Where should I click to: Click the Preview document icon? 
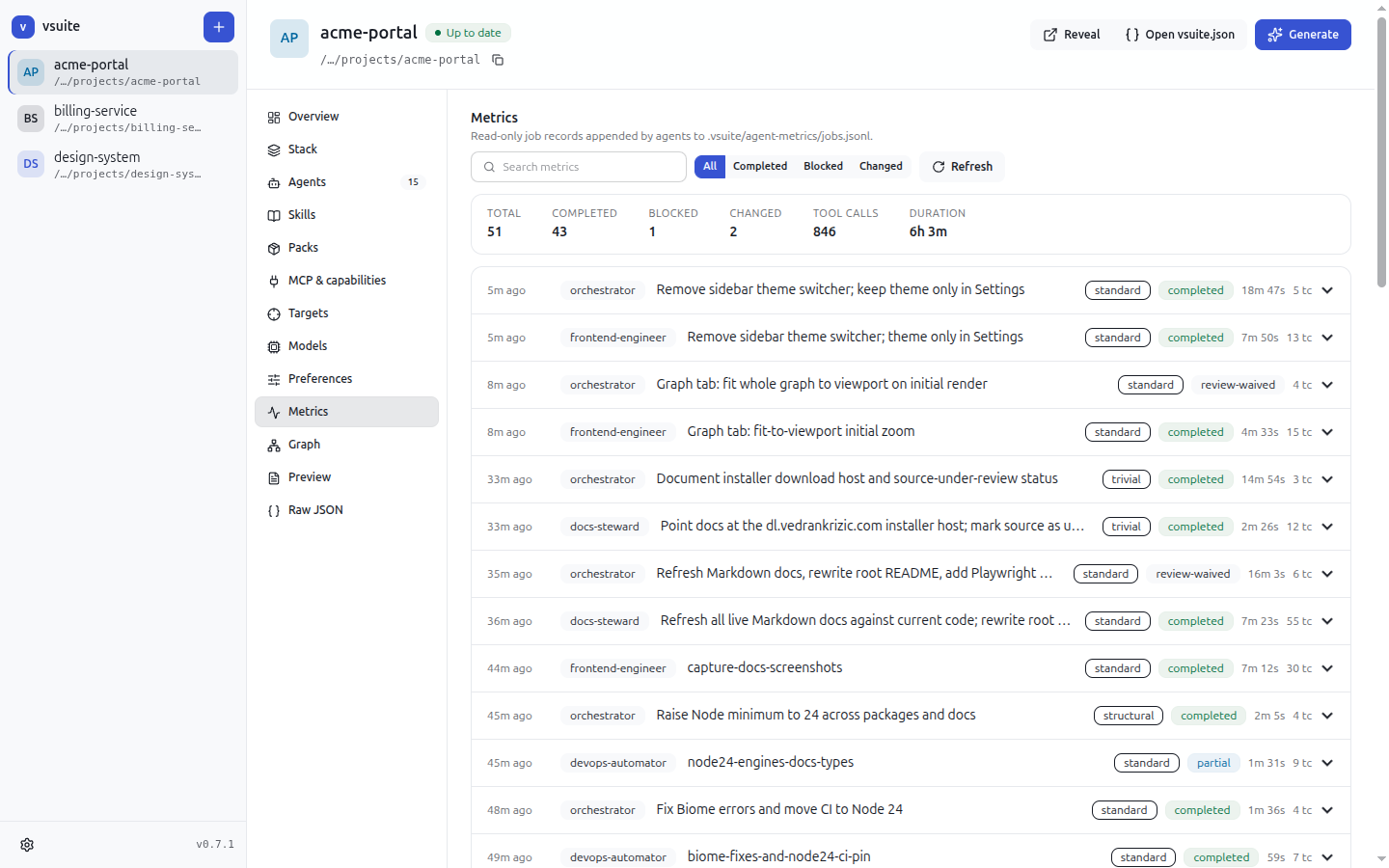point(274,477)
